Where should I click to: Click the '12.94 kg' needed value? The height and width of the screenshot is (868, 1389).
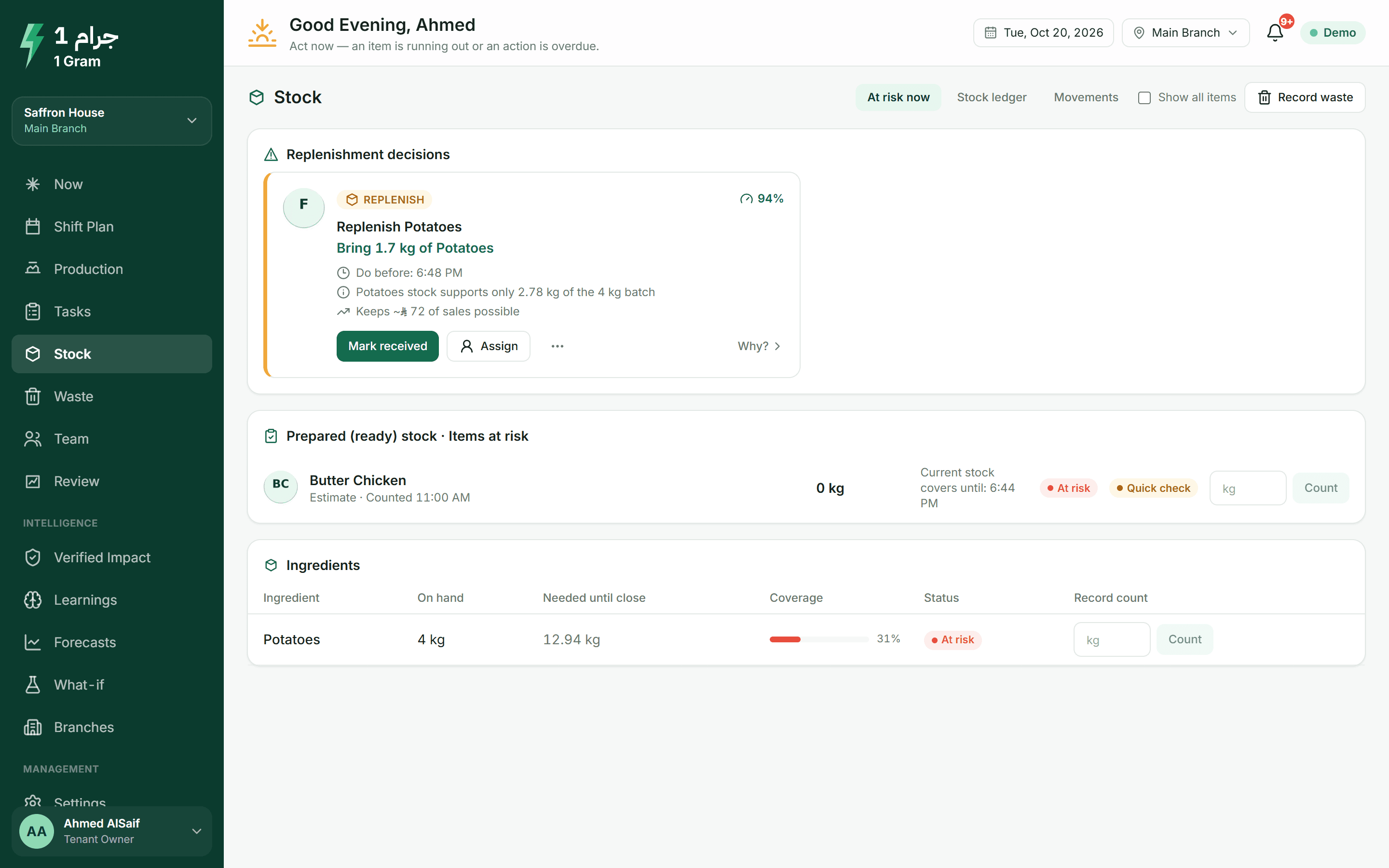pos(571,639)
